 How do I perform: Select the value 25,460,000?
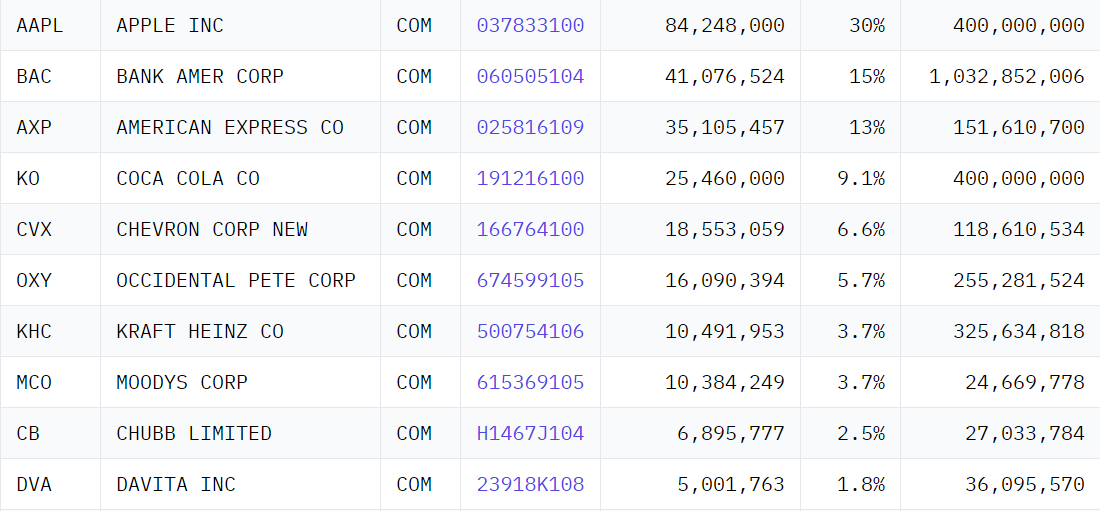tap(725, 178)
